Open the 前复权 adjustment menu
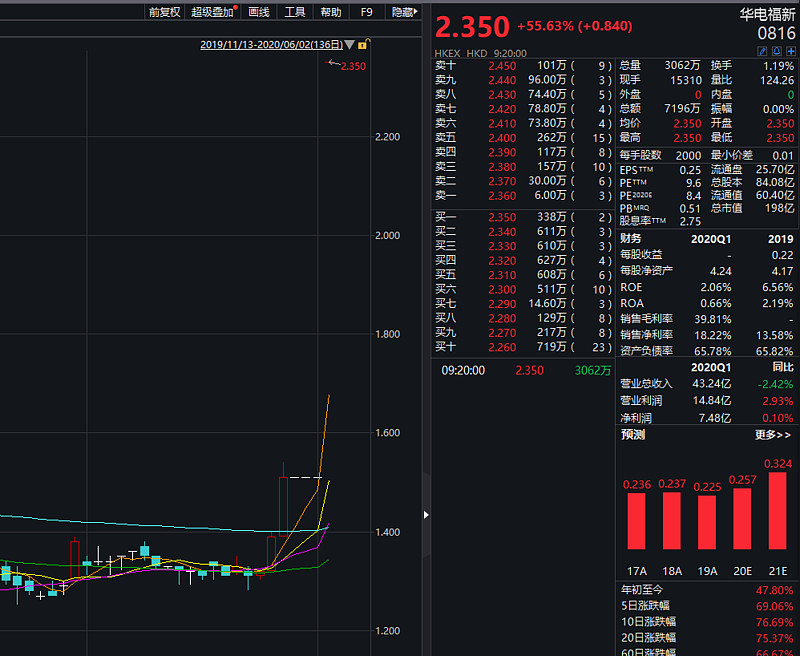This screenshot has width=800, height=656. [x=164, y=12]
